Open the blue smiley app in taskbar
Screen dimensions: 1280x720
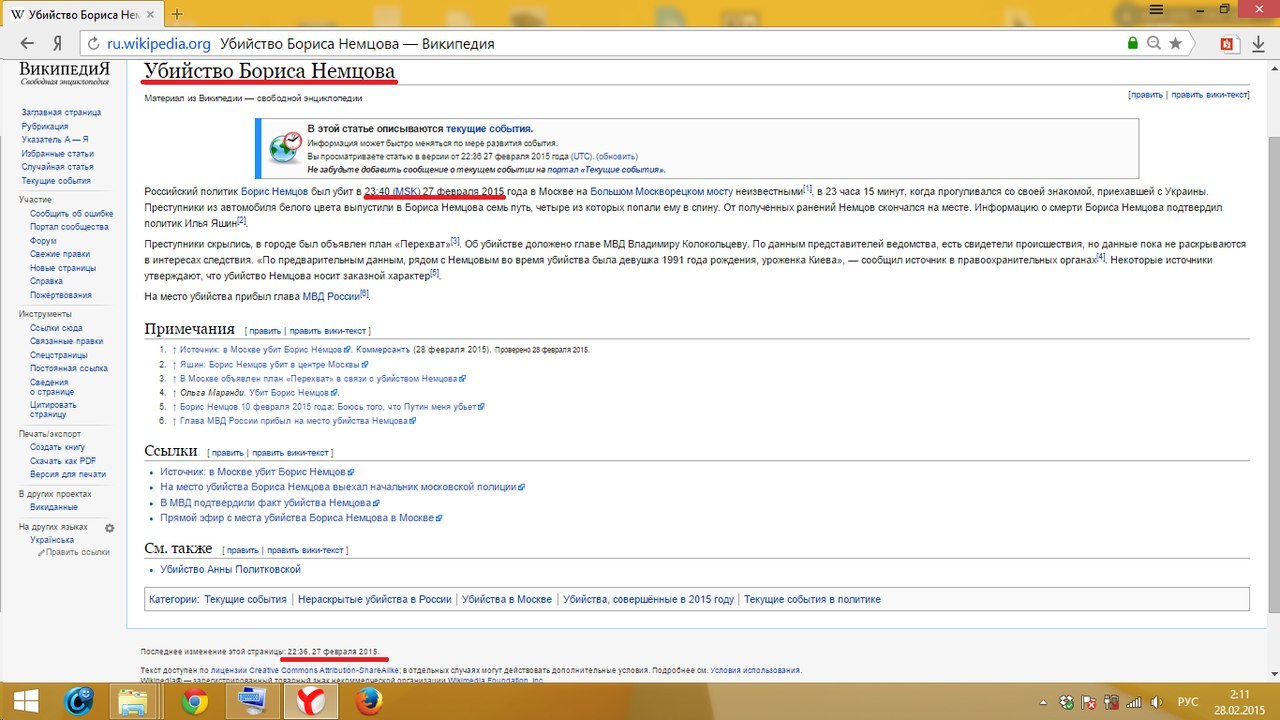(x=79, y=702)
